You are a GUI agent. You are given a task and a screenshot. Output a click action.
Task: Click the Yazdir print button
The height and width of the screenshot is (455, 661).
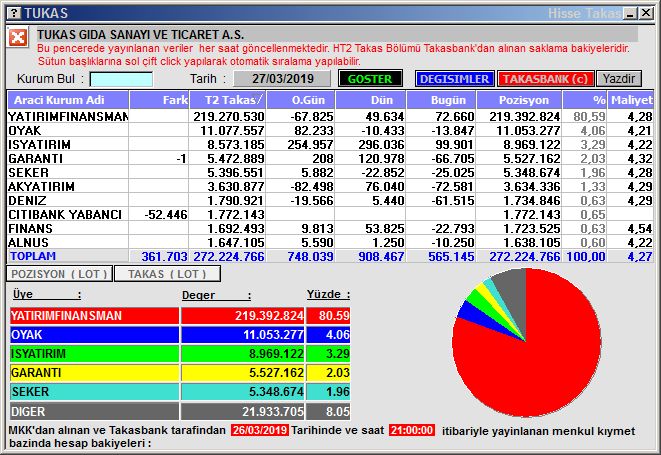619,79
